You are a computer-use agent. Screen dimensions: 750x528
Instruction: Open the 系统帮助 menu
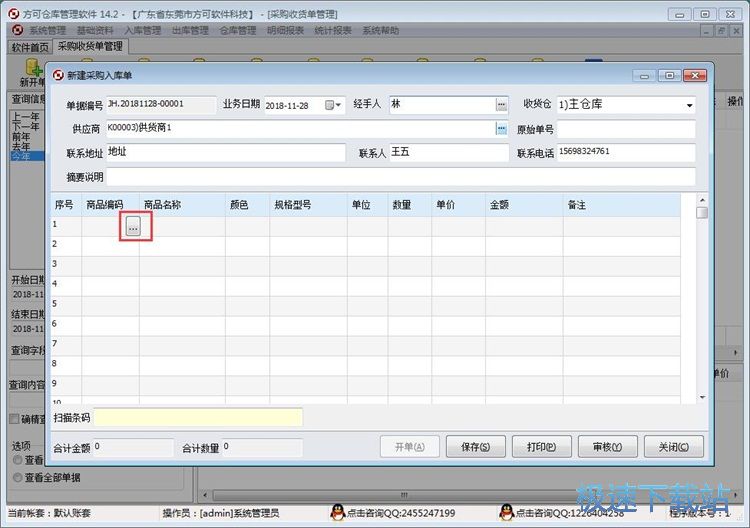coord(380,31)
